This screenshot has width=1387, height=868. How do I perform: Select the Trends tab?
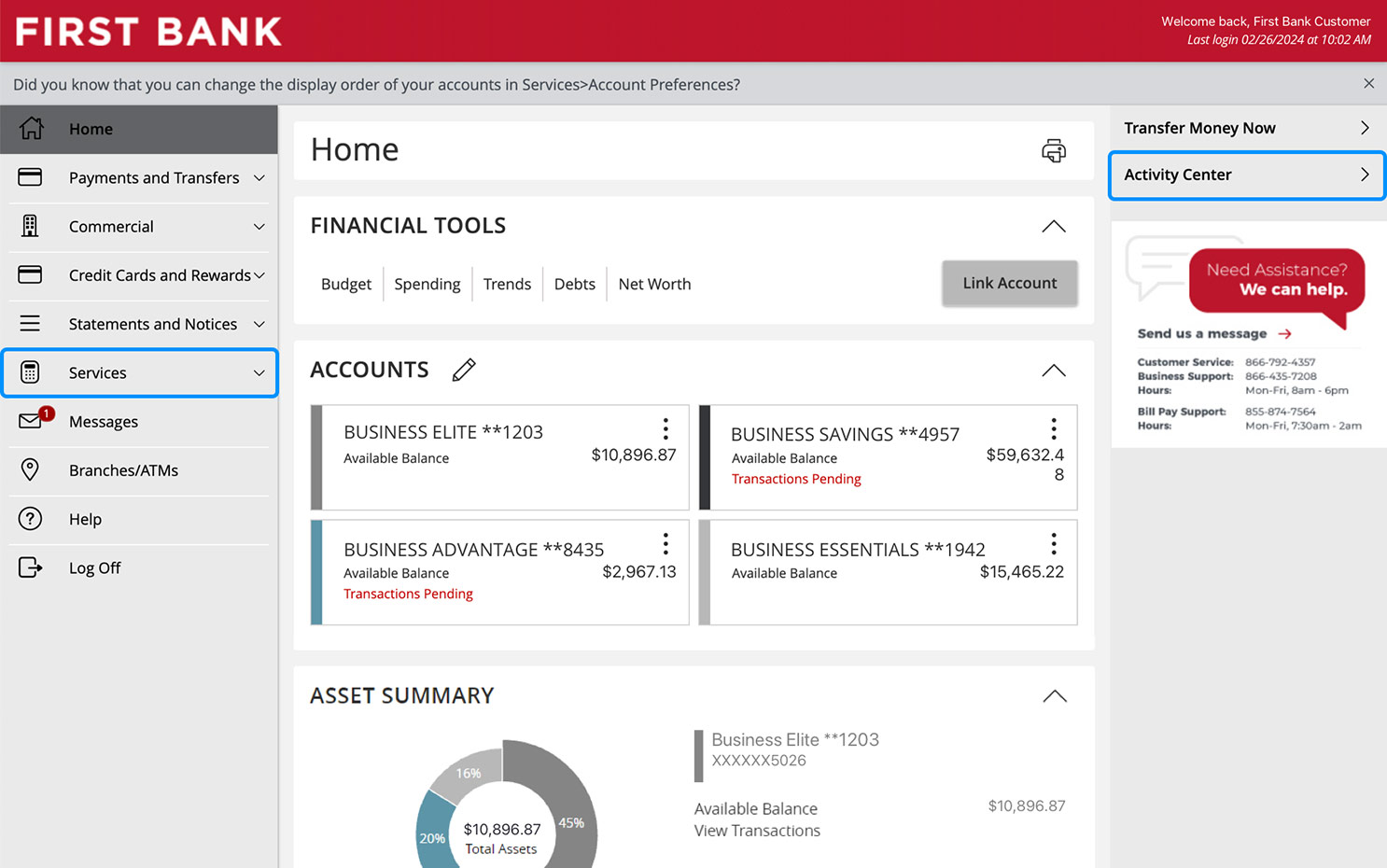click(507, 284)
